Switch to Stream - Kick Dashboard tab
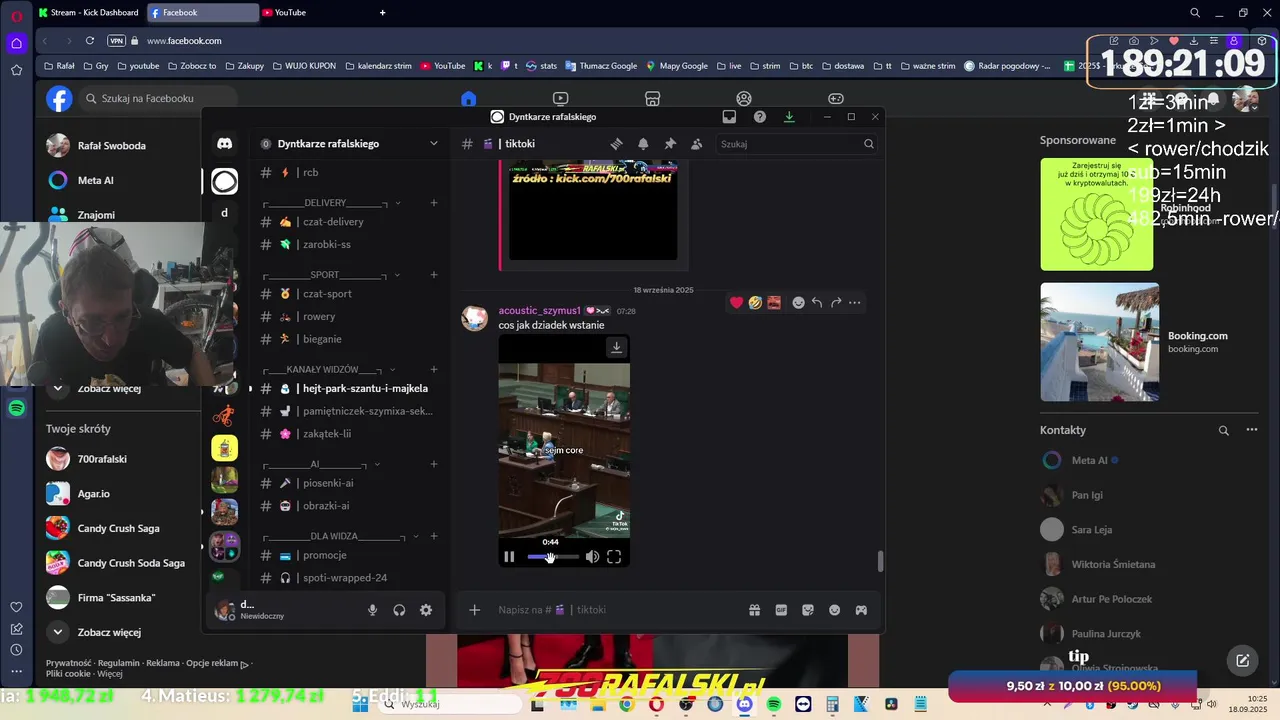Screen dimensions: 1280x720 pyautogui.click(x=88, y=13)
